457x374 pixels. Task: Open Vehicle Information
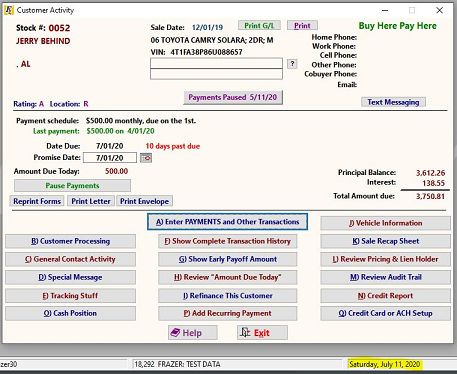(385, 223)
